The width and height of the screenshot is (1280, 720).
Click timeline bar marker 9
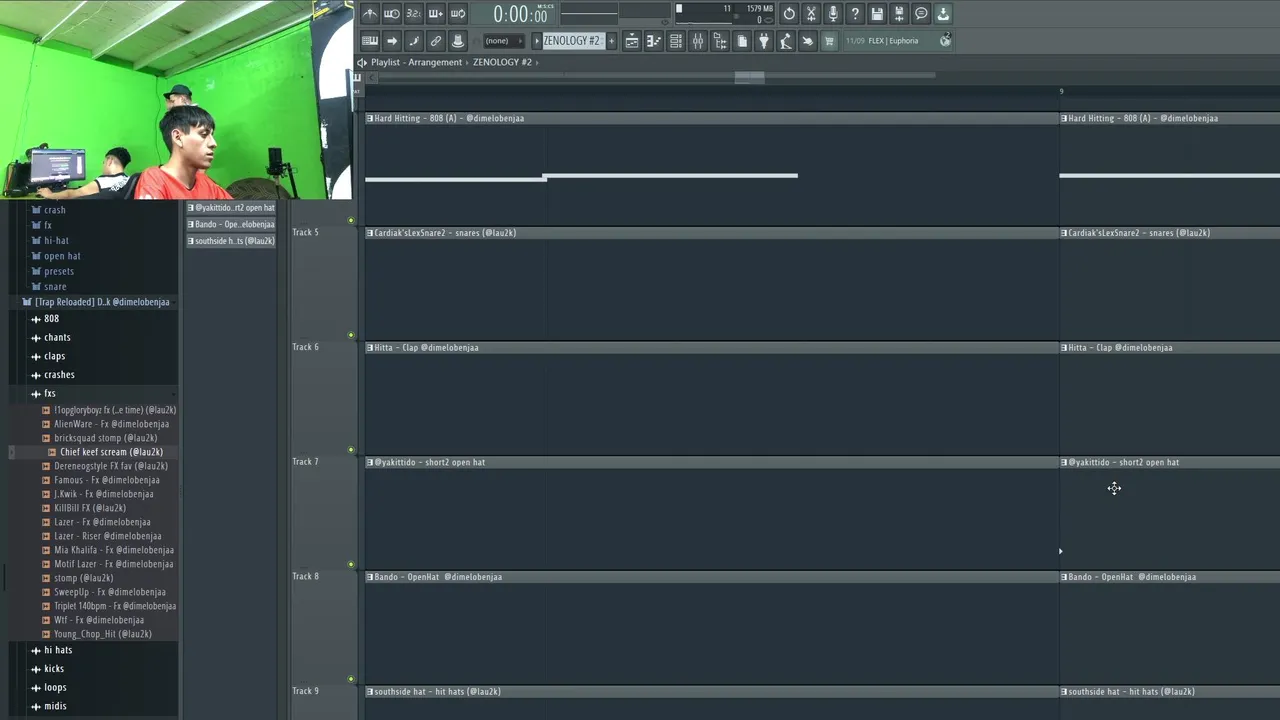(x=1061, y=91)
